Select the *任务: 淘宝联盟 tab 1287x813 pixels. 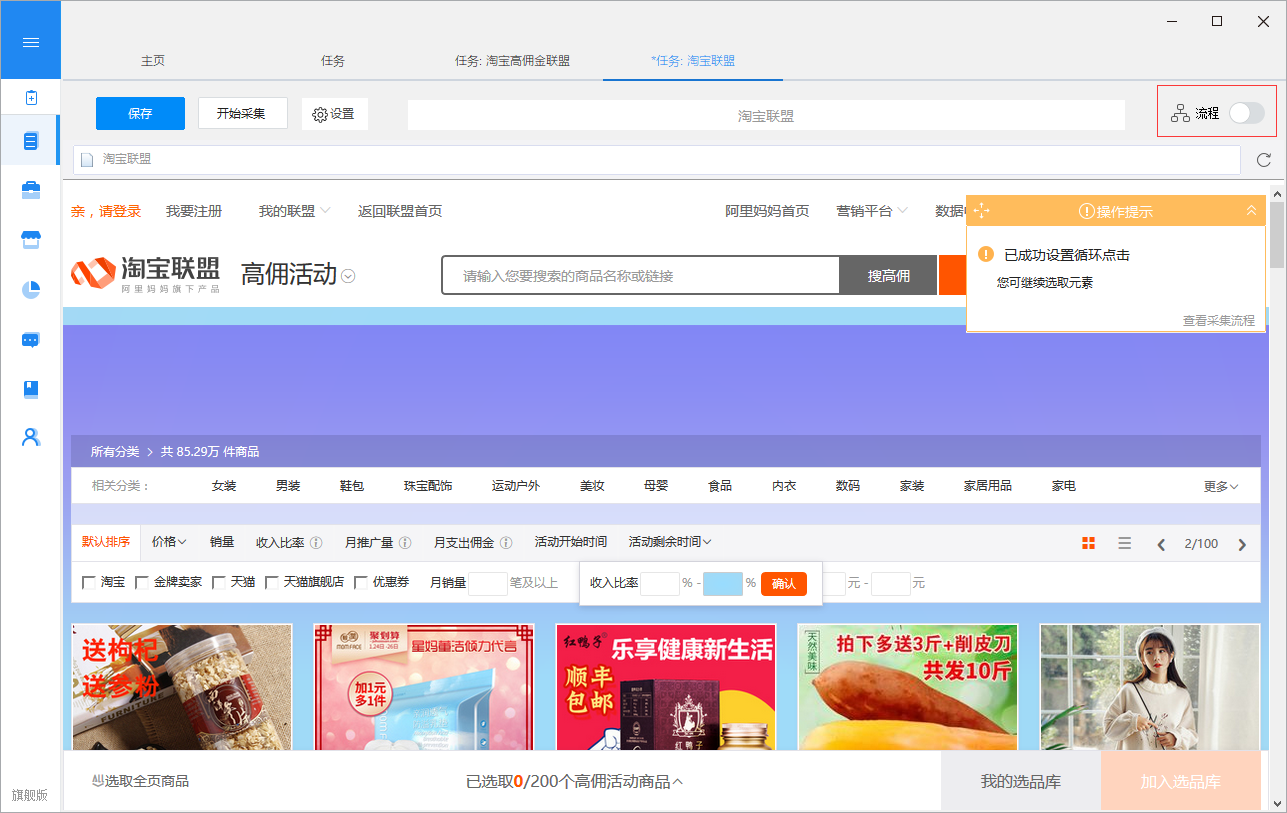(693, 60)
